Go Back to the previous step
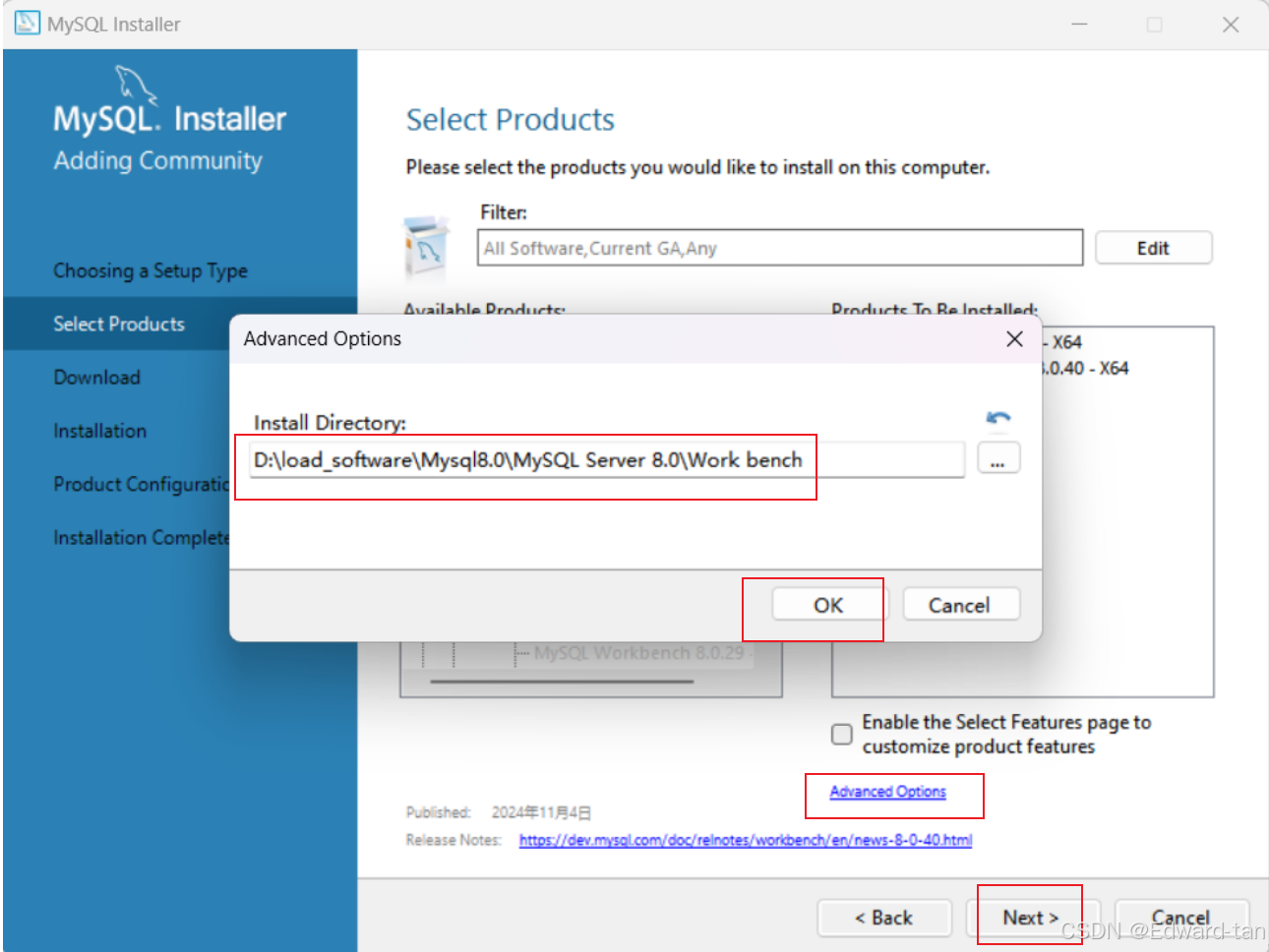The image size is (1269, 952). [883, 918]
